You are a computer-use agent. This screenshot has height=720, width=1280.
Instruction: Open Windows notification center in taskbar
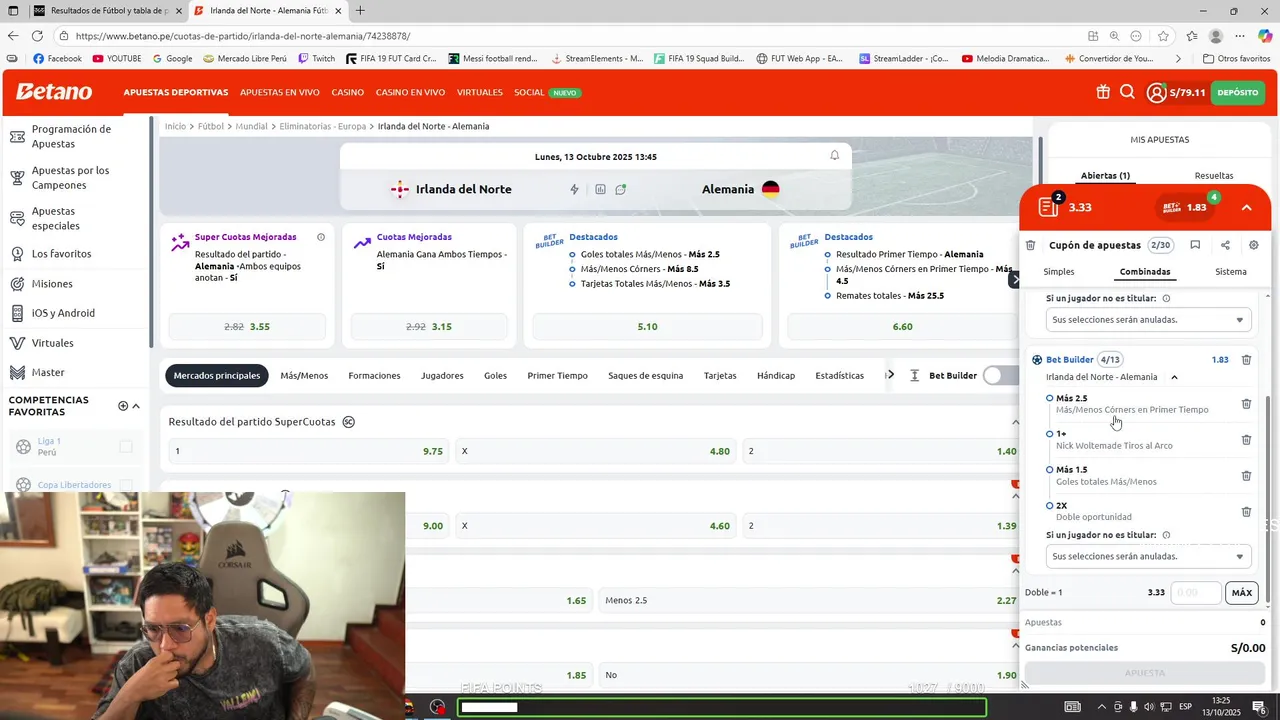1259,707
